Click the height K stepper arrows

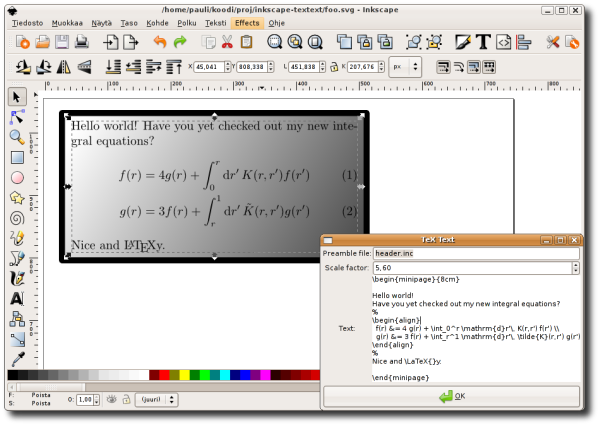coord(381,67)
